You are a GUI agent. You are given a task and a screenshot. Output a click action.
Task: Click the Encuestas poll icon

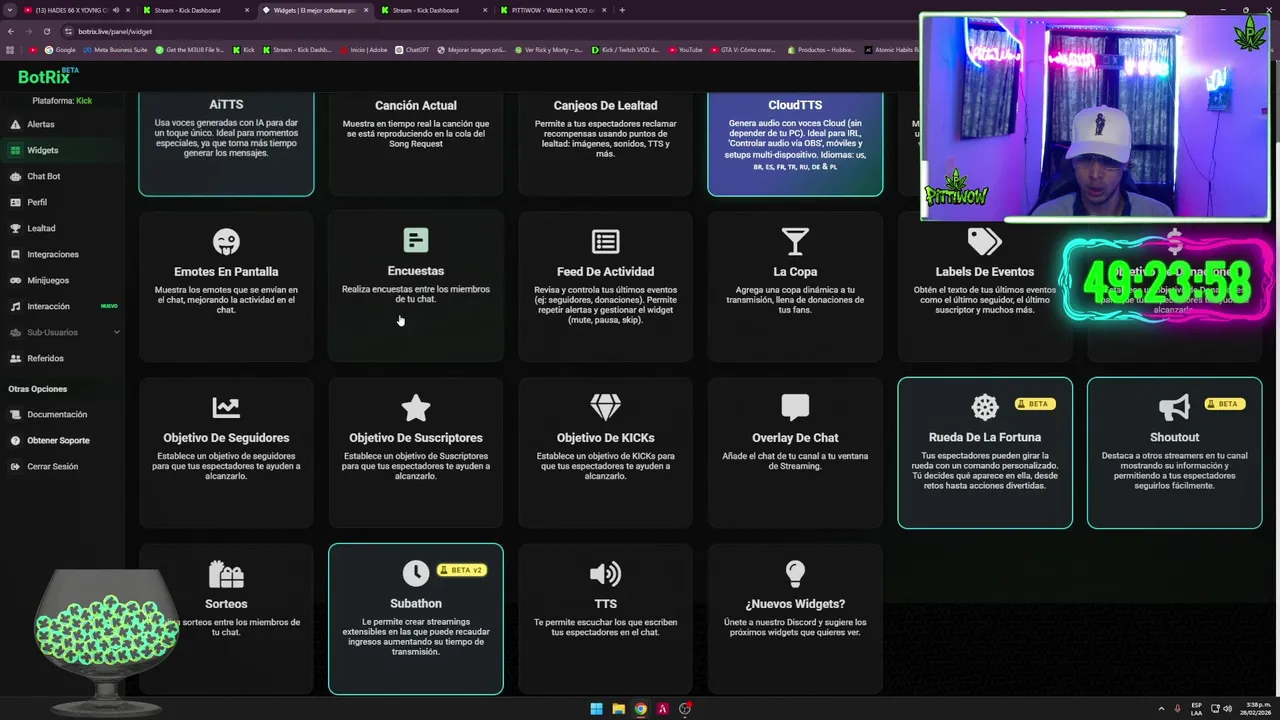(x=416, y=240)
